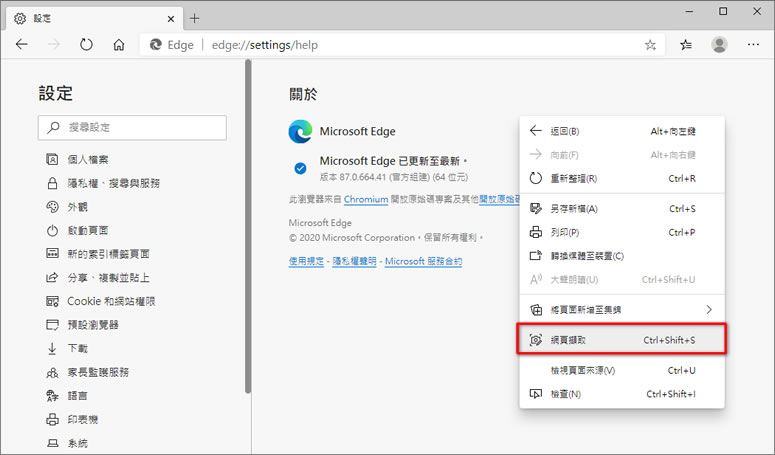Screen dimensions: 775x455
Task: Choose 檢查(N) inspect menu entry
Action: tap(622, 394)
